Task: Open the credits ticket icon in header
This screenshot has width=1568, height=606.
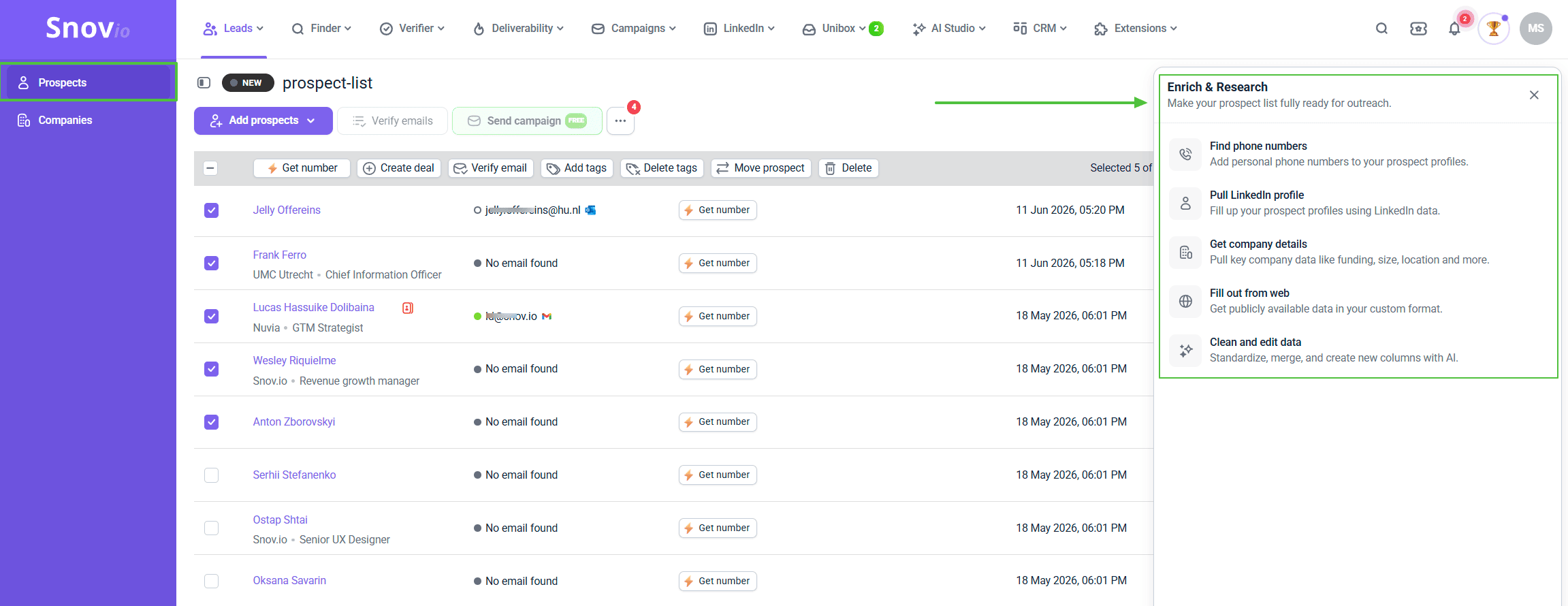Action: pyautogui.click(x=1418, y=29)
